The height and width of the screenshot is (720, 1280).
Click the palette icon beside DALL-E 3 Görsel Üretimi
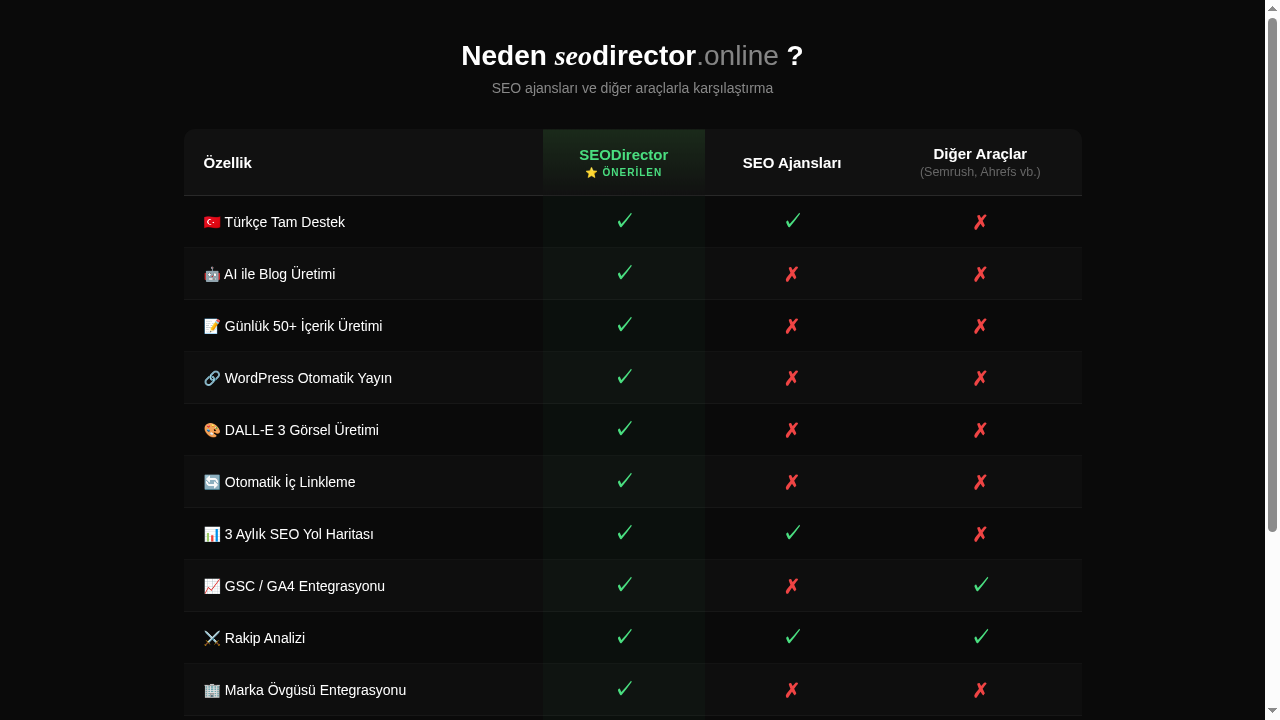pos(212,430)
